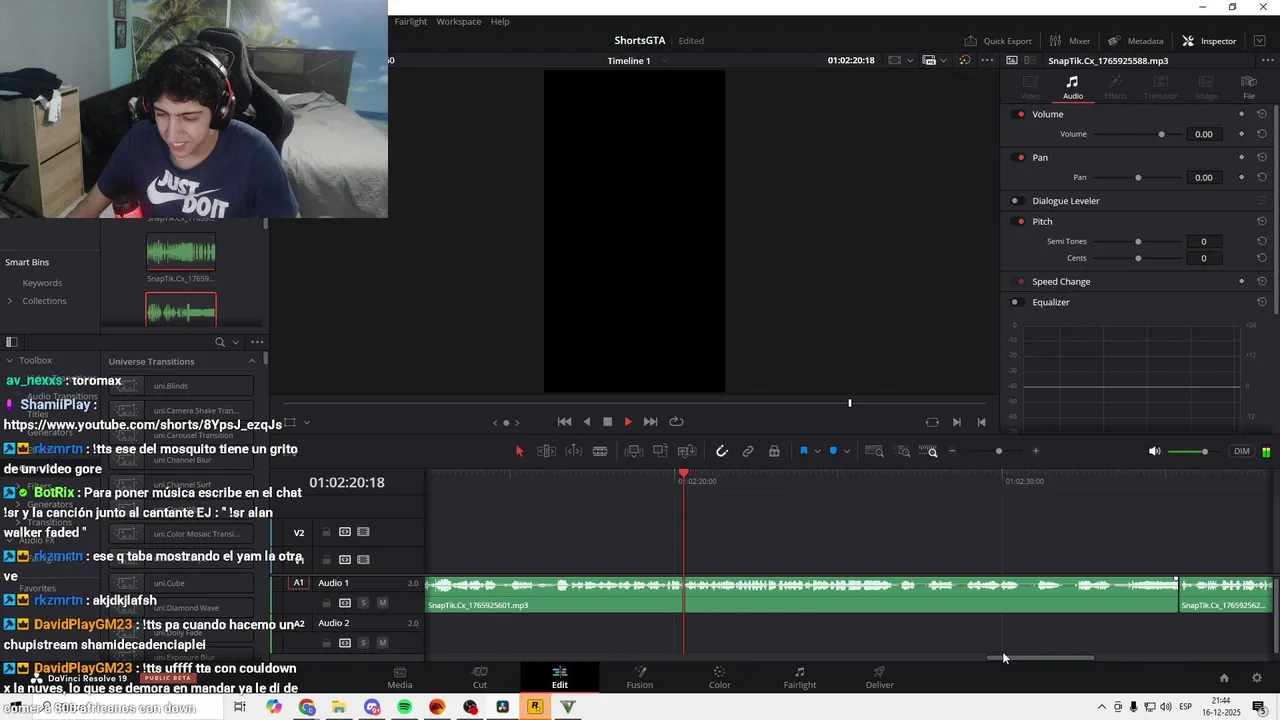Viewport: 1280px width, 720px height.
Task: Open effects search filter dropdown arrow
Action: point(236,342)
